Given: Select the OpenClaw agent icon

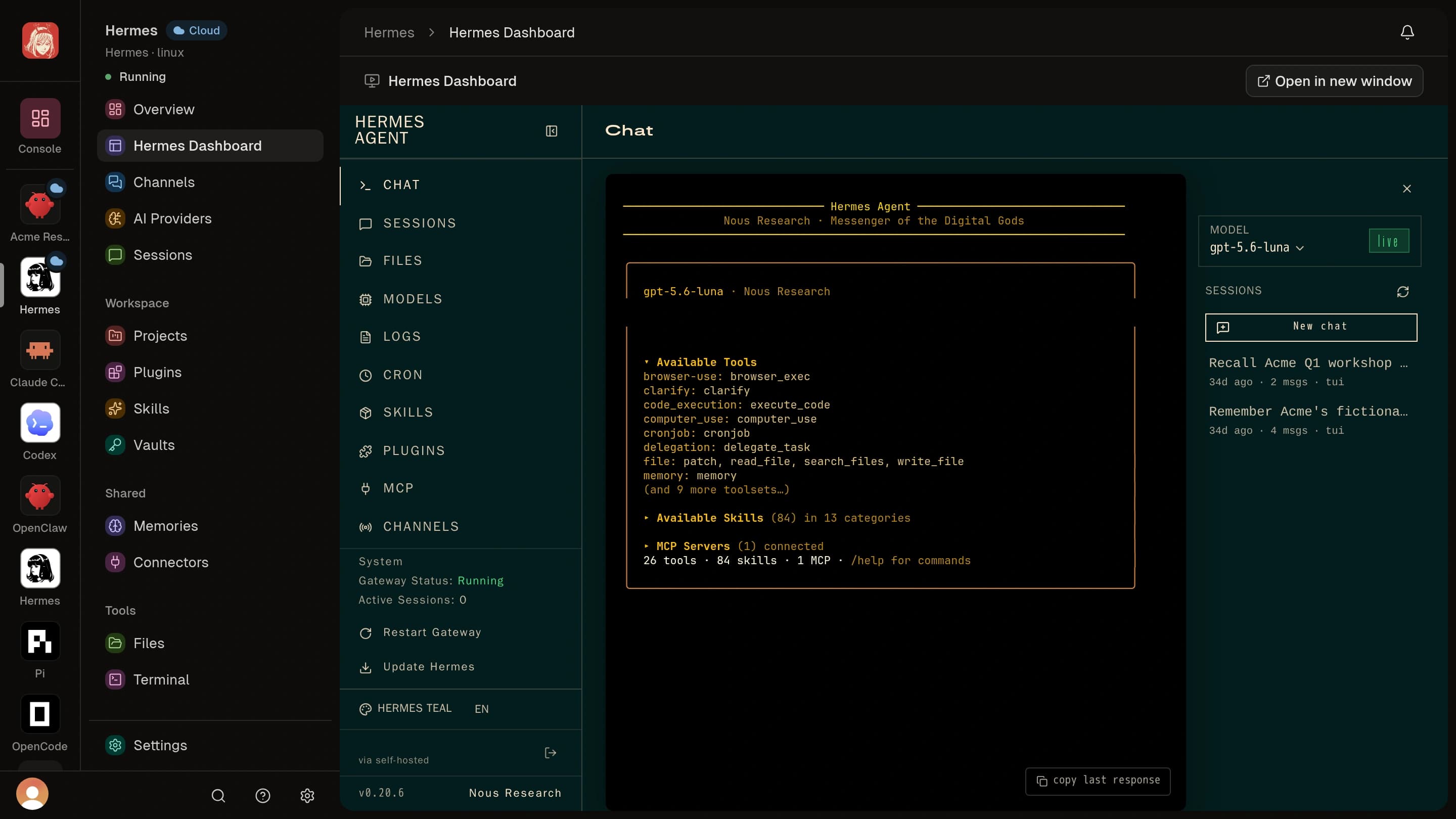Looking at the screenshot, I should pyautogui.click(x=40, y=495).
